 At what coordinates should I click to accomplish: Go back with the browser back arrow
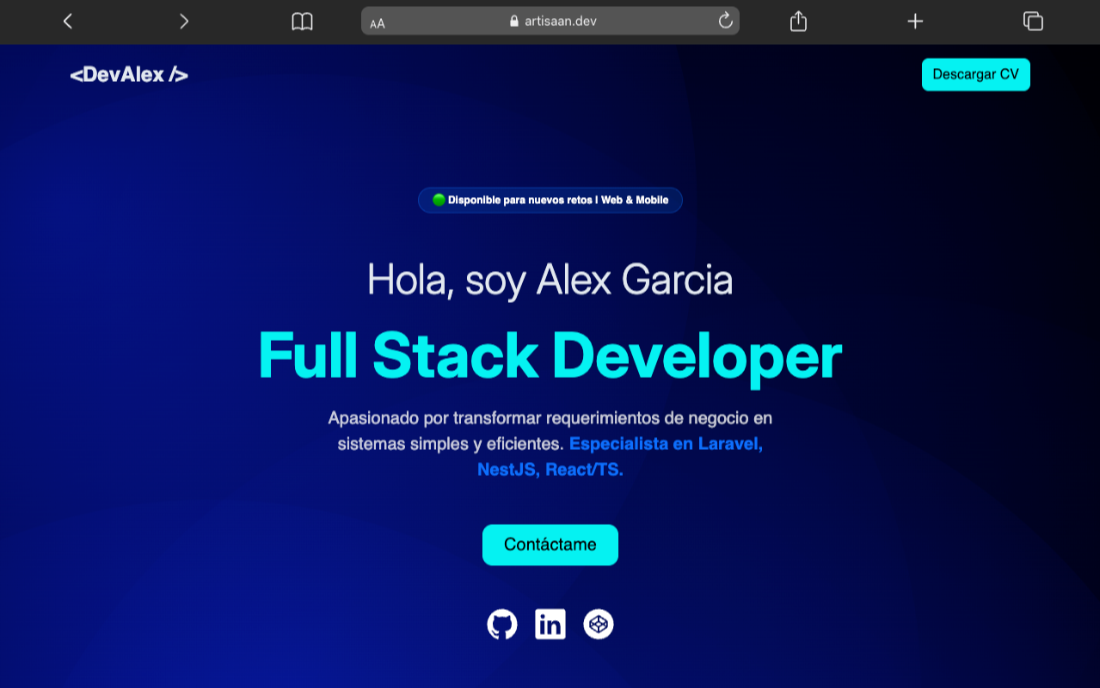[68, 22]
